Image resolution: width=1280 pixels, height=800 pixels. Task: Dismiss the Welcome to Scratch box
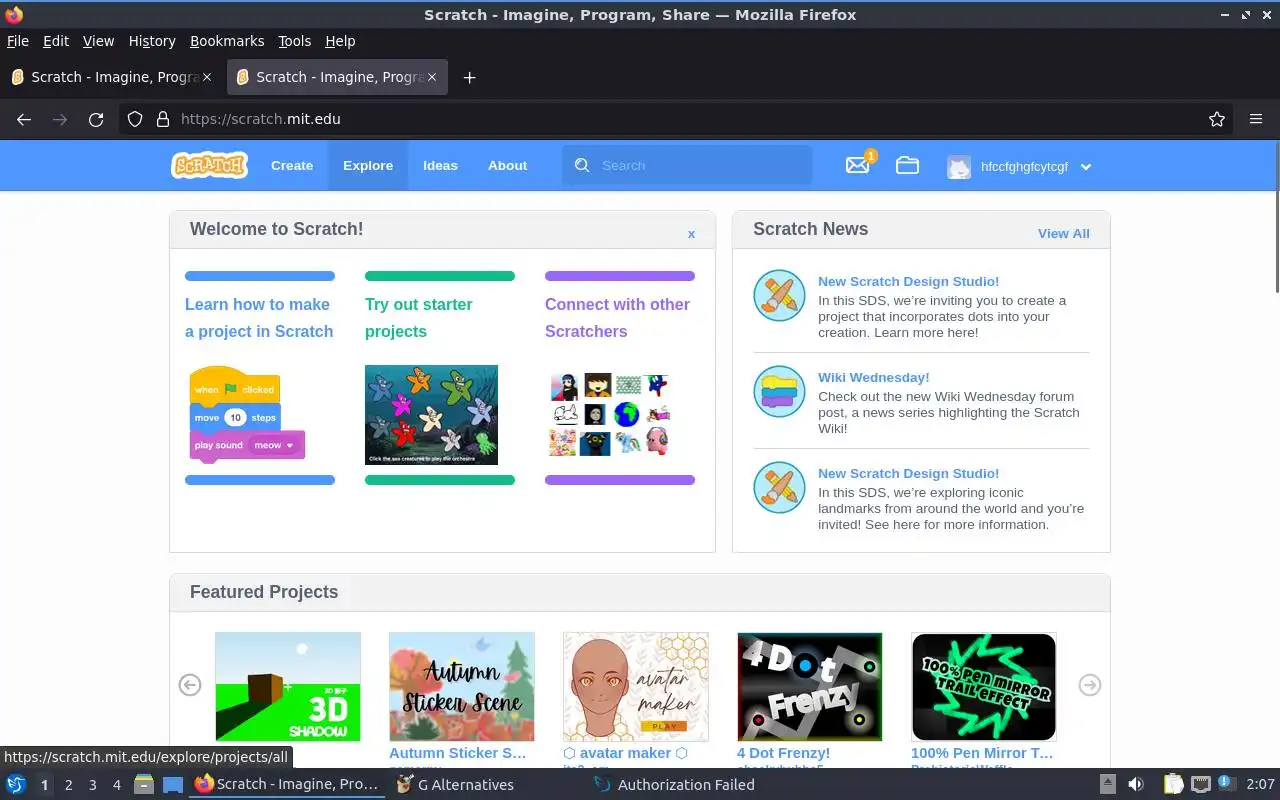click(691, 234)
